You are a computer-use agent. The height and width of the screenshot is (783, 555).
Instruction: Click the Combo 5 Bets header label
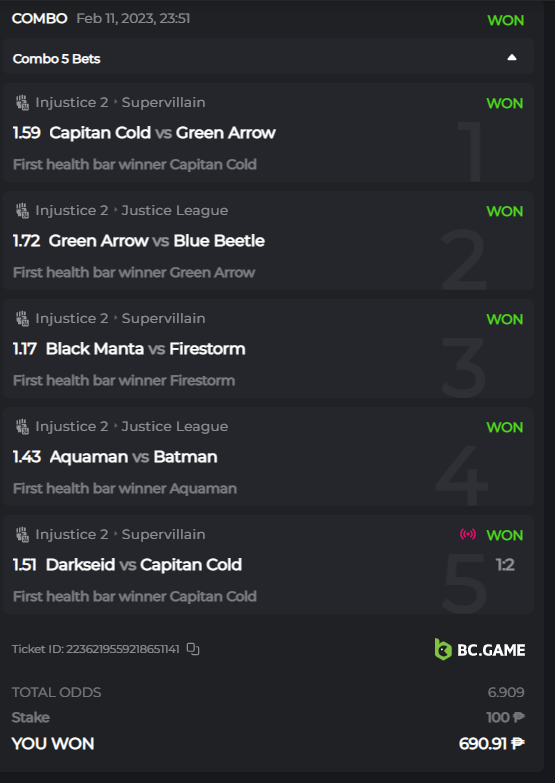pos(56,59)
